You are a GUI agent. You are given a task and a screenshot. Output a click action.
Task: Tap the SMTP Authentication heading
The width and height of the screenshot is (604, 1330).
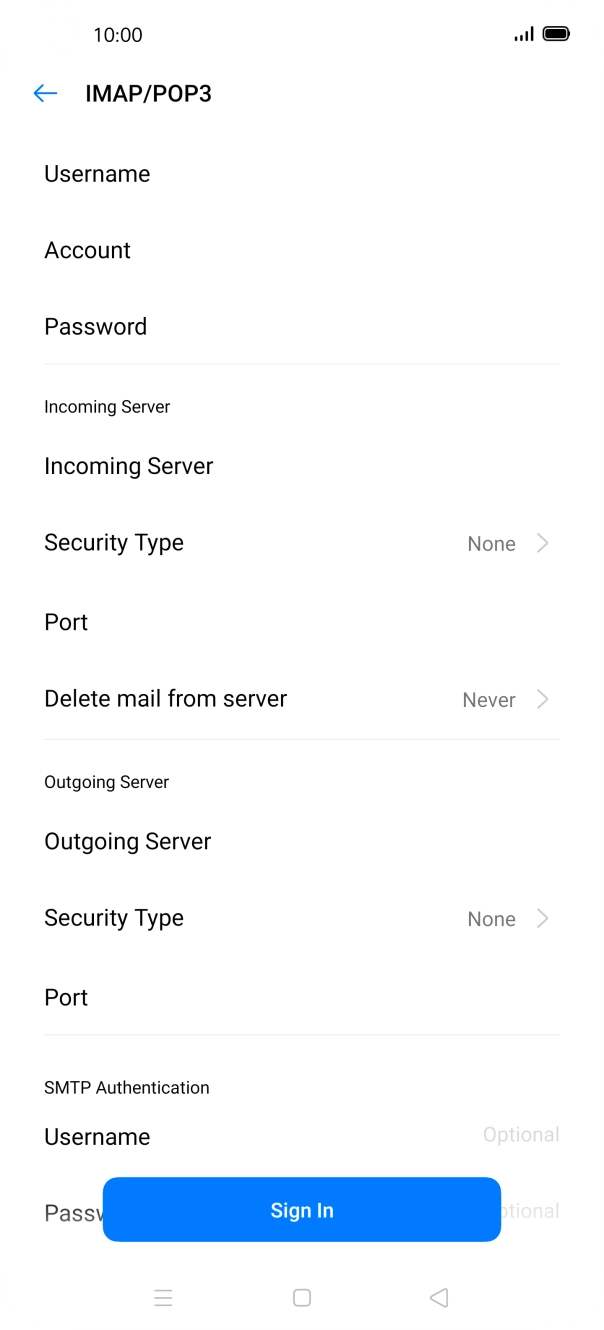(126, 1087)
